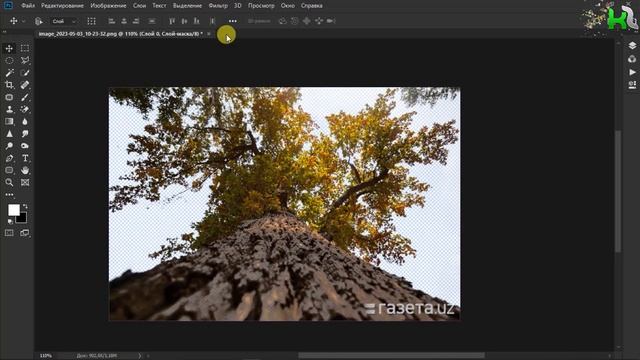This screenshot has height=360, width=640.
Task: Open the Текст menu
Action: point(159,6)
